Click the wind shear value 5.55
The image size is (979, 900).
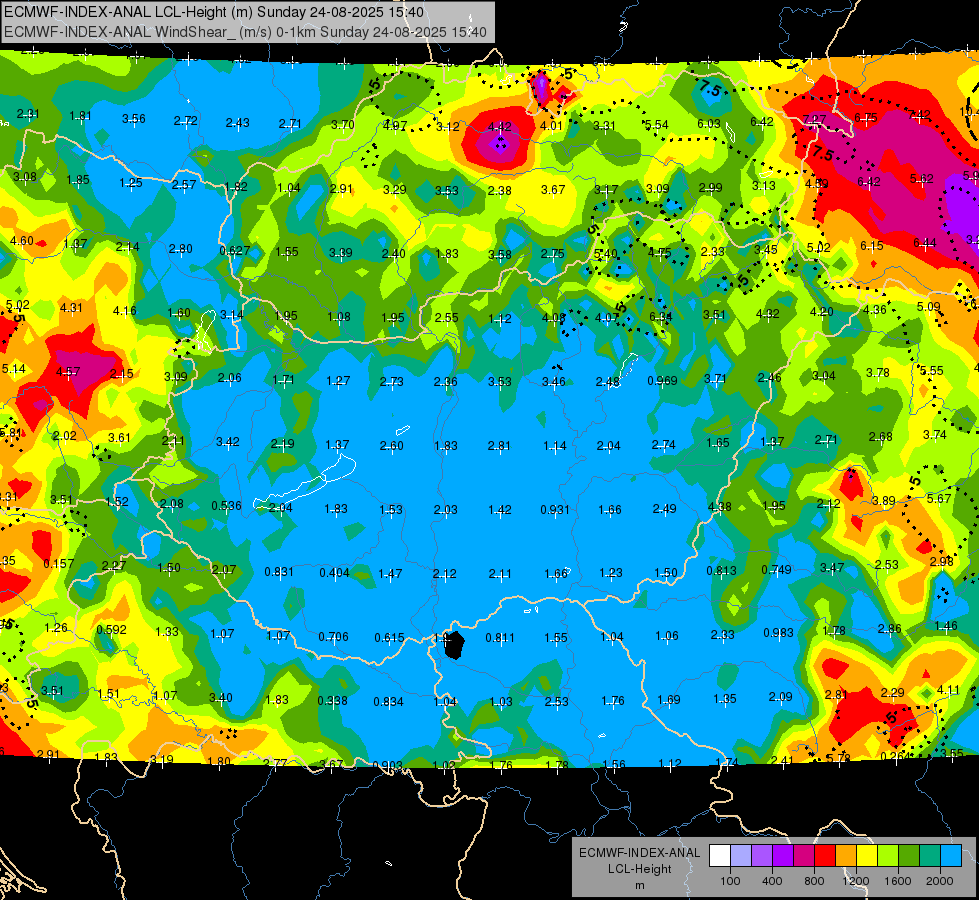[932, 370]
